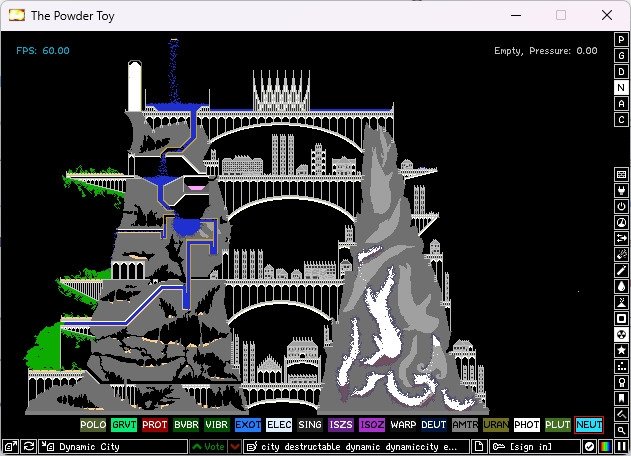631x456 pixels.
Task: Open the C console button
Action: (621, 120)
